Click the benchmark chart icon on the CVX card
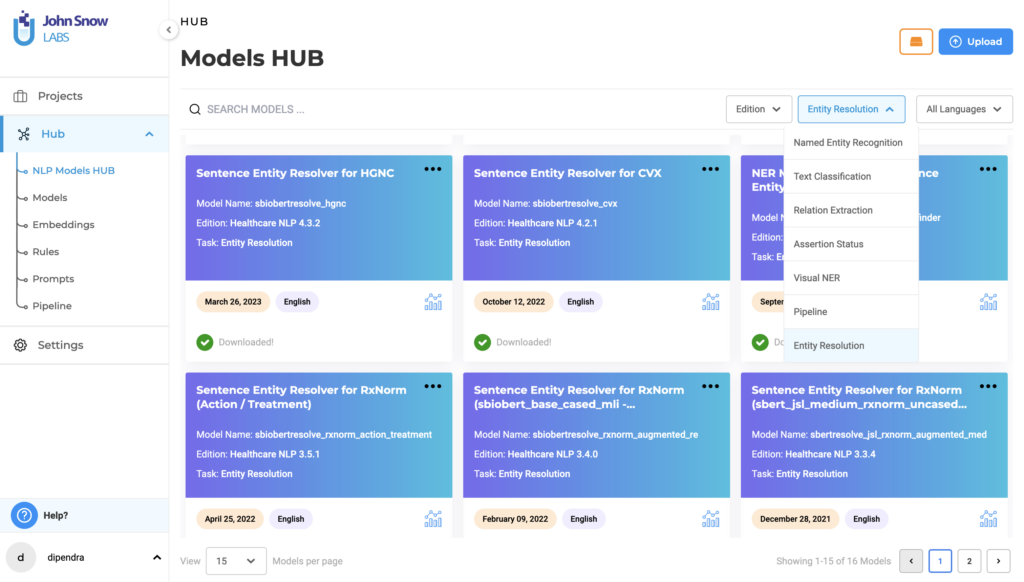This screenshot has height=582, width=1024. (x=710, y=301)
